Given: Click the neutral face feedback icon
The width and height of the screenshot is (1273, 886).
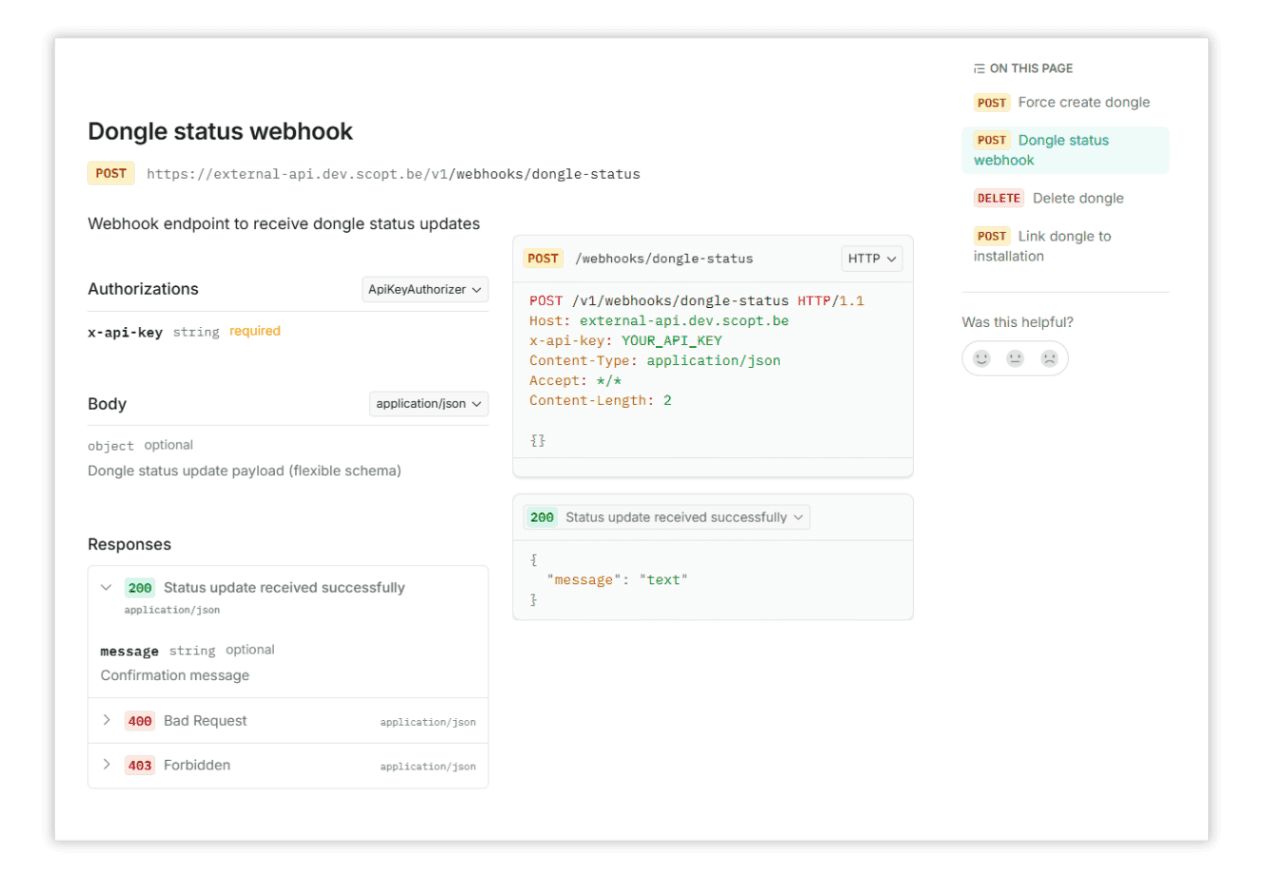Looking at the screenshot, I should pos(1015,358).
